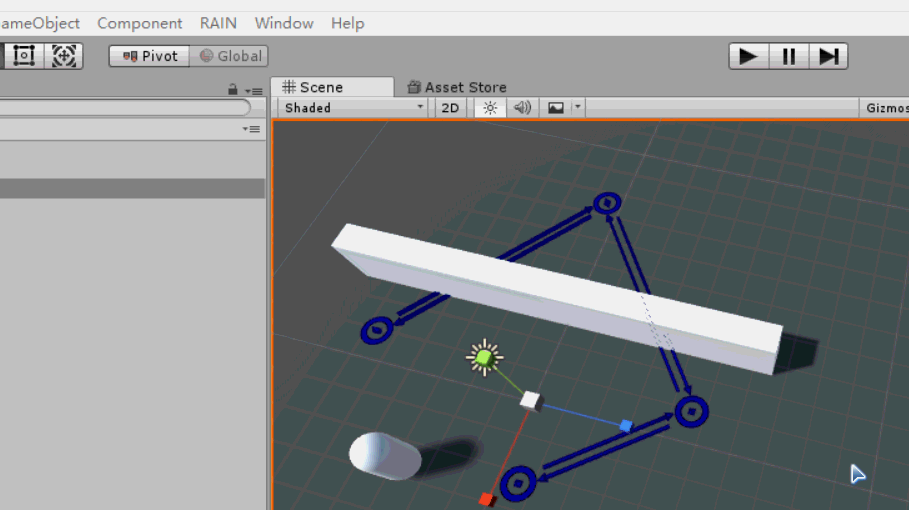The height and width of the screenshot is (510, 909).
Task: Toggle Global handle rotation mode
Action: click(x=229, y=56)
